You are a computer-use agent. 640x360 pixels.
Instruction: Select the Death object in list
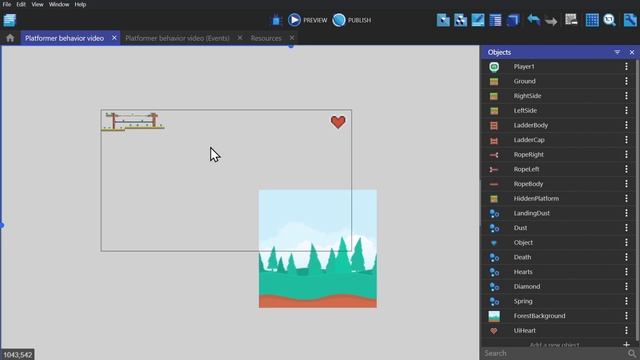tap(558, 257)
